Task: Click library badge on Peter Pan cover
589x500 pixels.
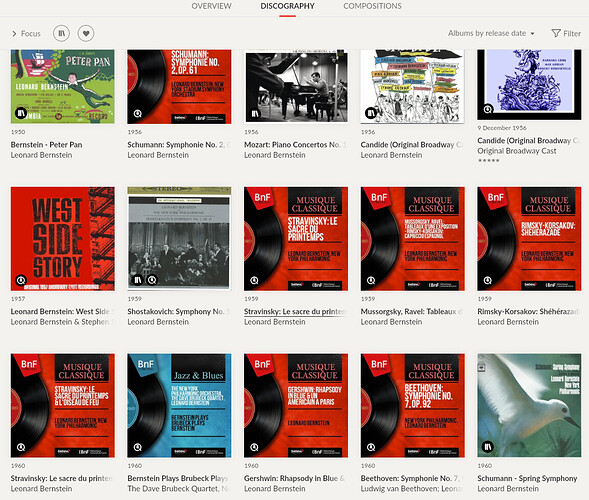Action: 21,113
